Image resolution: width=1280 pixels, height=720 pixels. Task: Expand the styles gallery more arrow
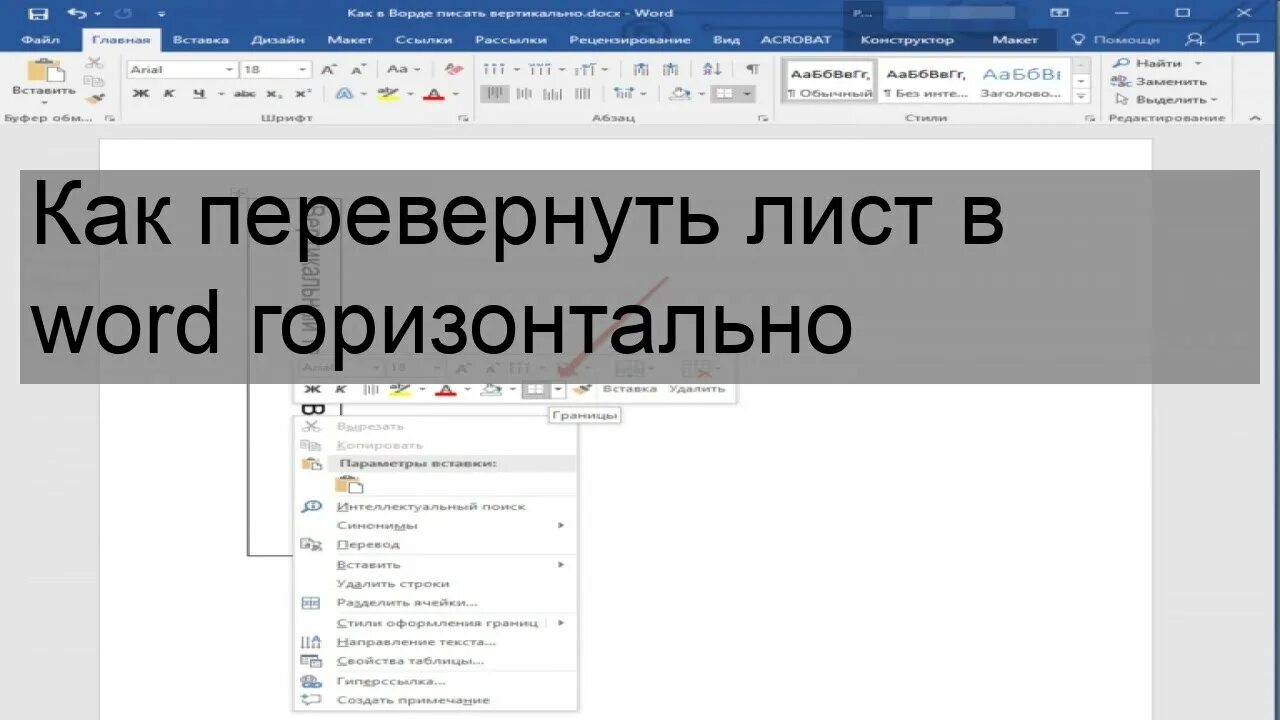pyautogui.click(x=1081, y=96)
